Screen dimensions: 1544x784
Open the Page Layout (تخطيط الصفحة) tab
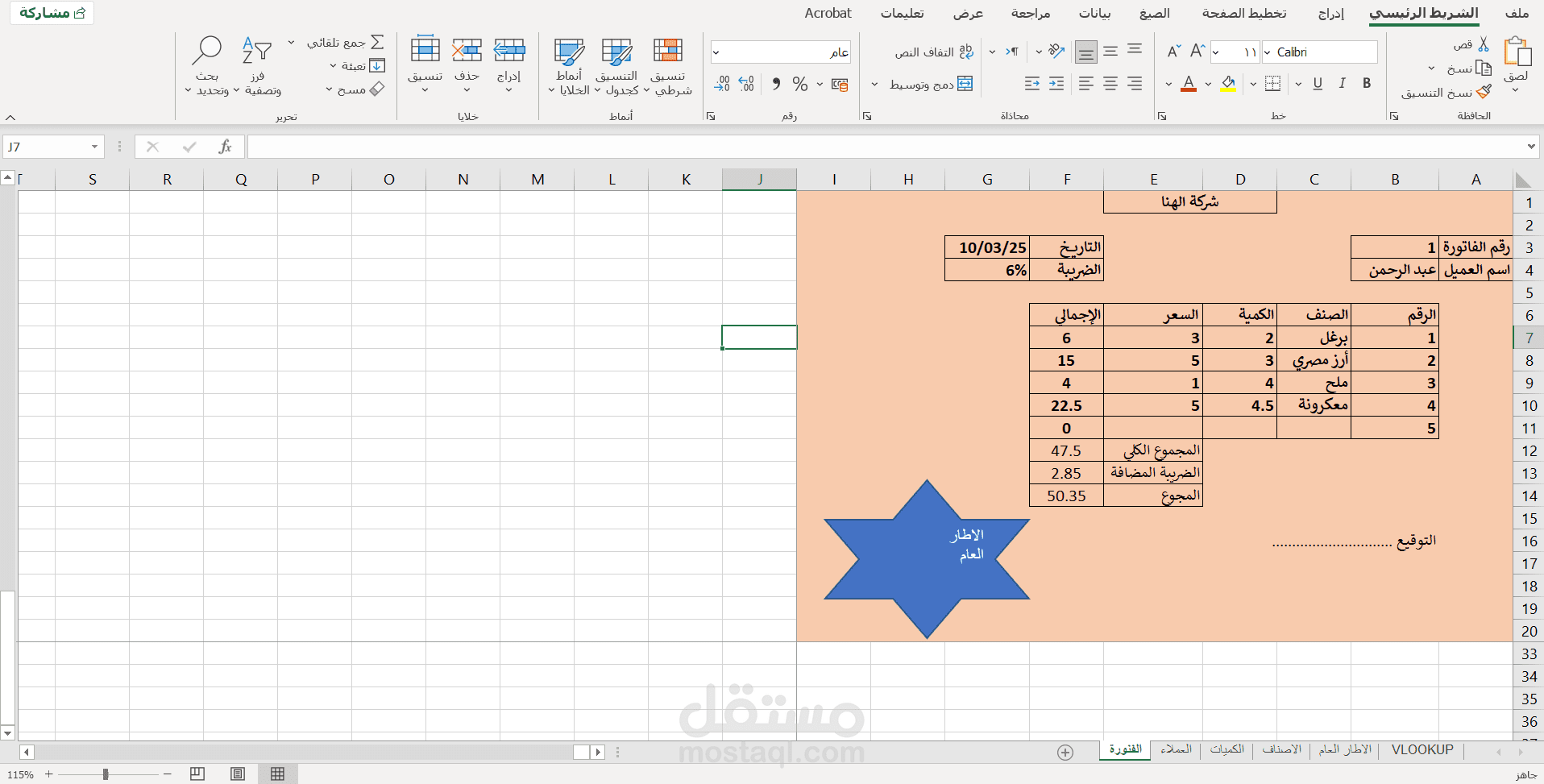[1244, 13]
